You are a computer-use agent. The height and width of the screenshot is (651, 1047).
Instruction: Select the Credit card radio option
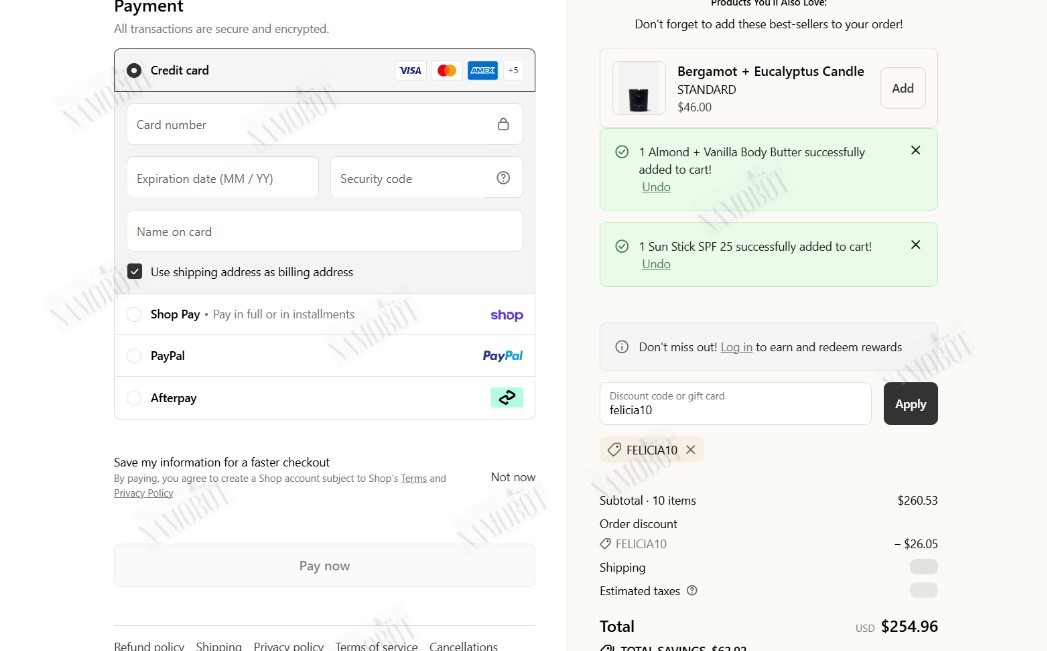[134, 70]
